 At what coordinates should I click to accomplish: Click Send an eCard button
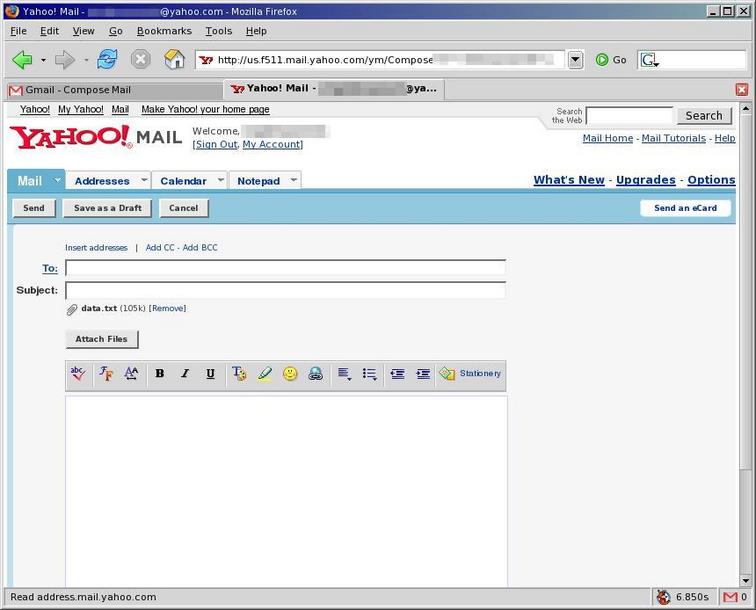685,208
